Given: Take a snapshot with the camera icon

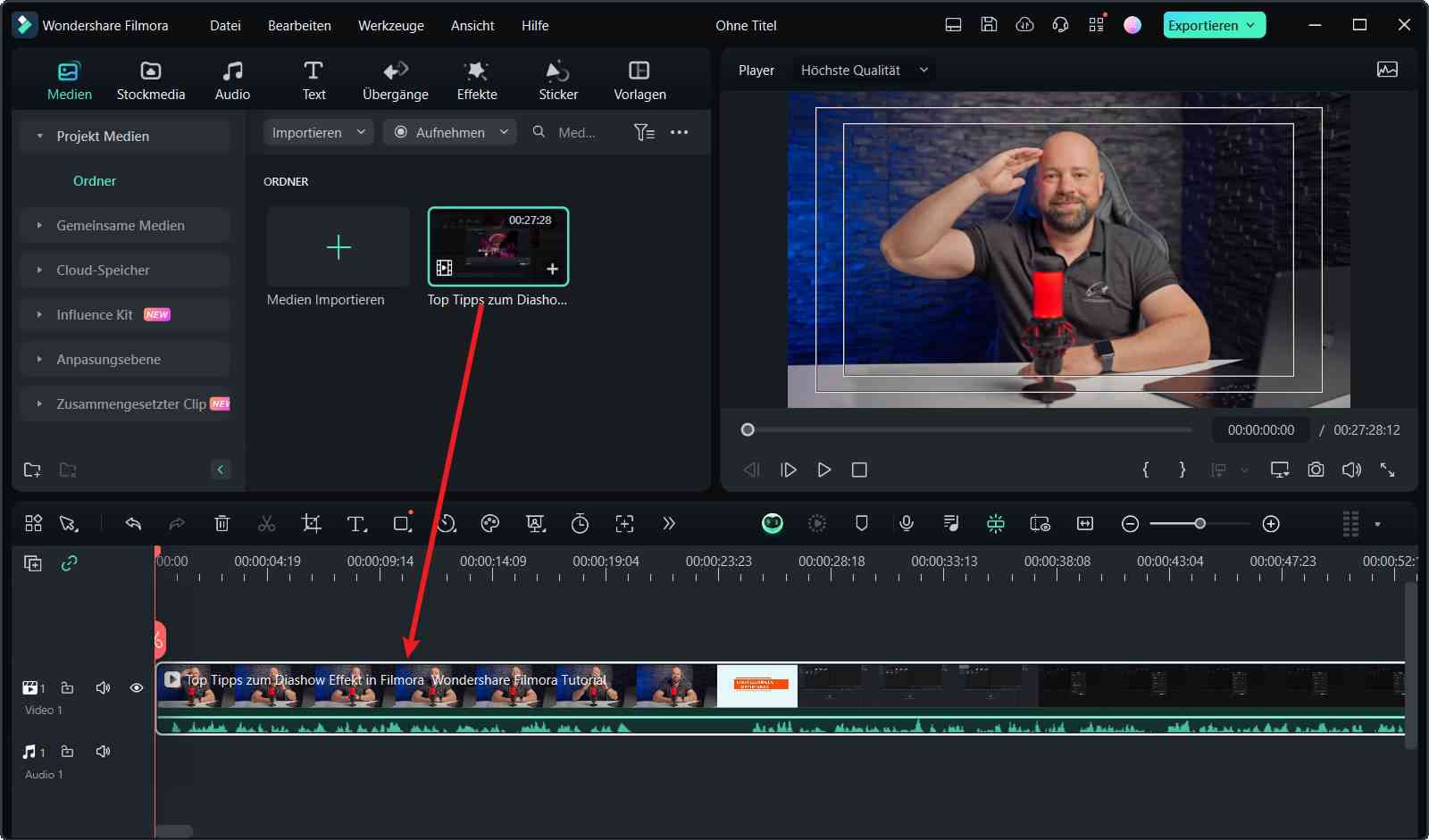Looking at the screenshot, I should [1316, 470].
